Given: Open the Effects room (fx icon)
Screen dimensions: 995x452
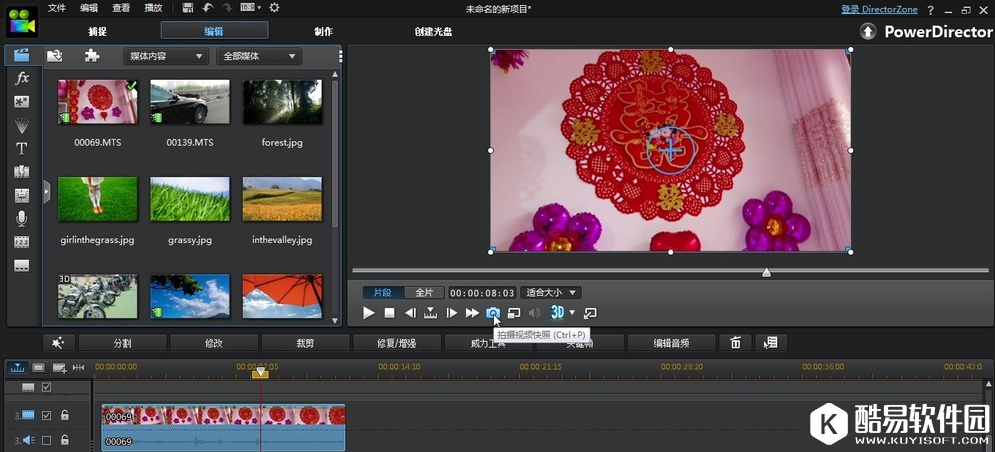Looking at the screenshot, I should point(22,78).
